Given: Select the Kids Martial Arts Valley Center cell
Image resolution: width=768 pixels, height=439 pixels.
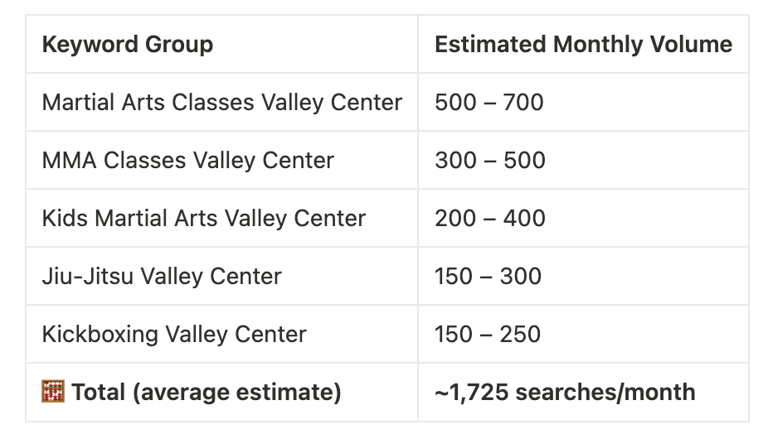Looking at the screenshot, I should click(204, 218).
